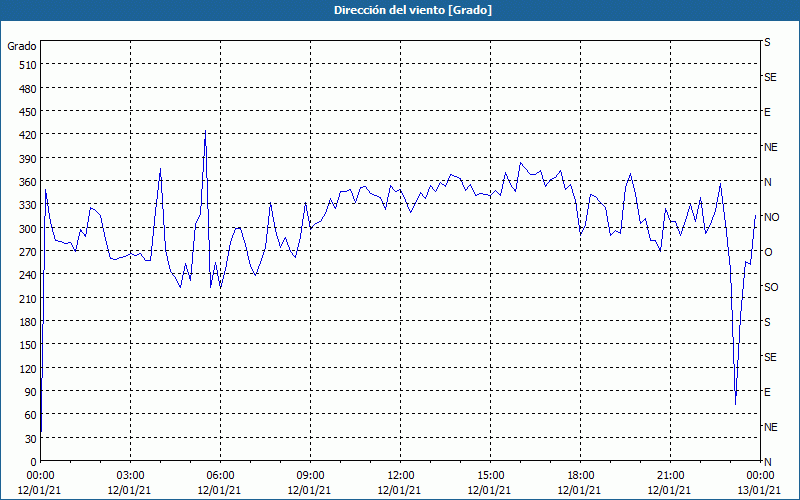Click the 120 y-axis tick label

click(28, 368)
